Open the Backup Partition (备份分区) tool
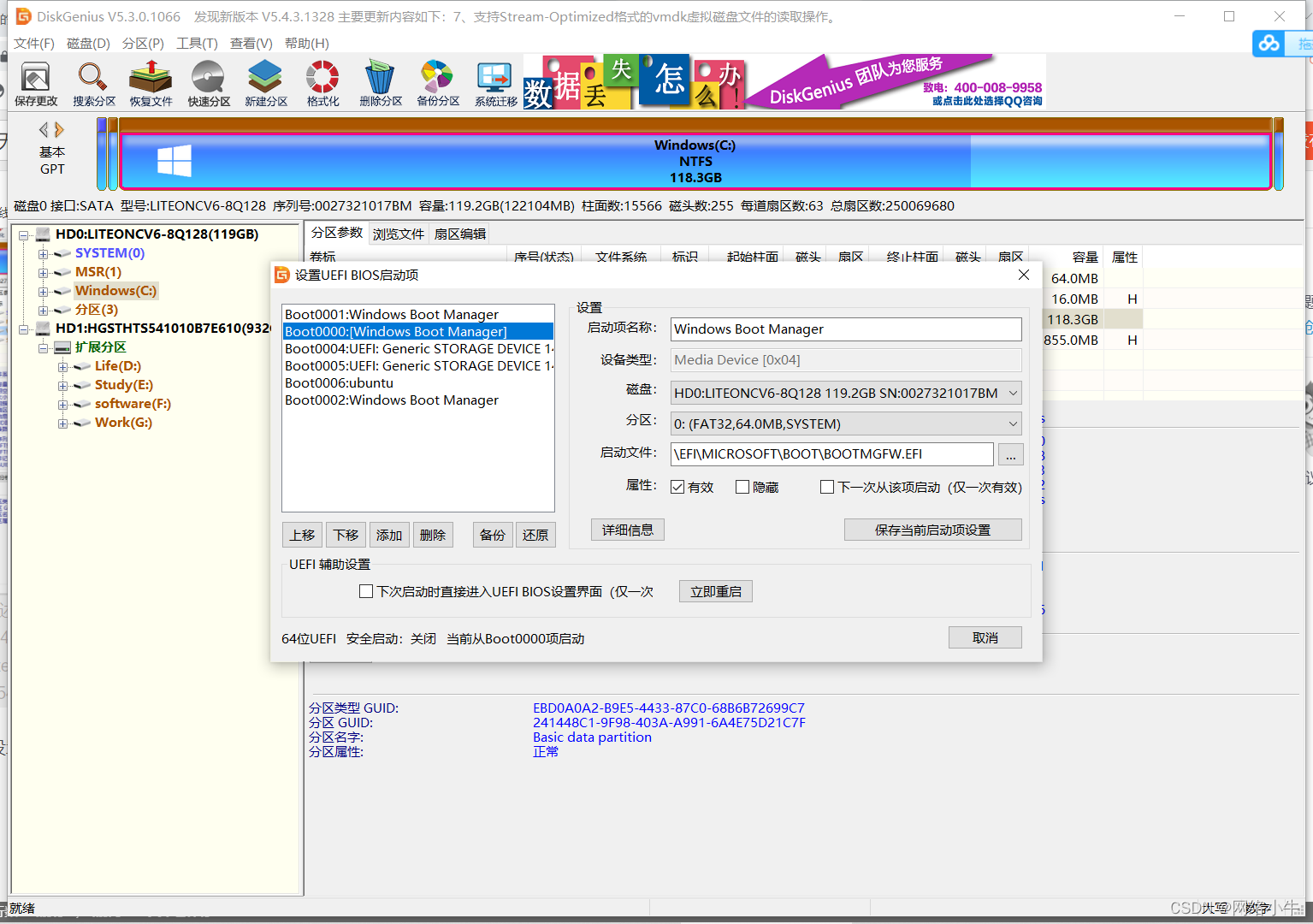 coord(438,83)
